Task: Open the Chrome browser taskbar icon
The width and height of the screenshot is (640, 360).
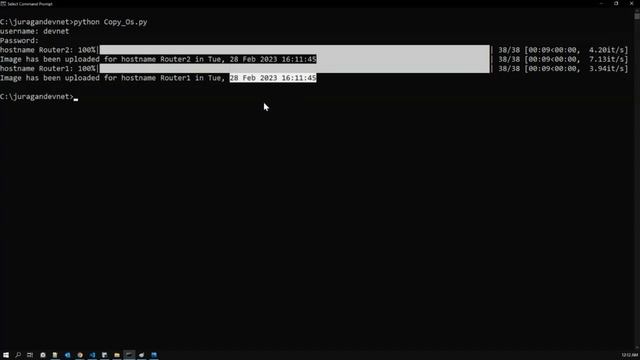Action: tap(80, 355)
